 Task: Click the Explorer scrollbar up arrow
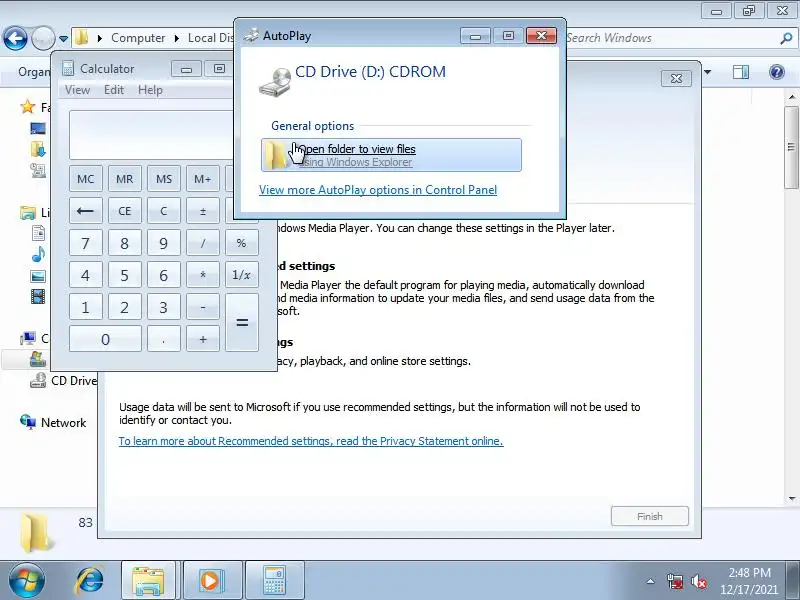pyautogui.click(x=792, y=97)
